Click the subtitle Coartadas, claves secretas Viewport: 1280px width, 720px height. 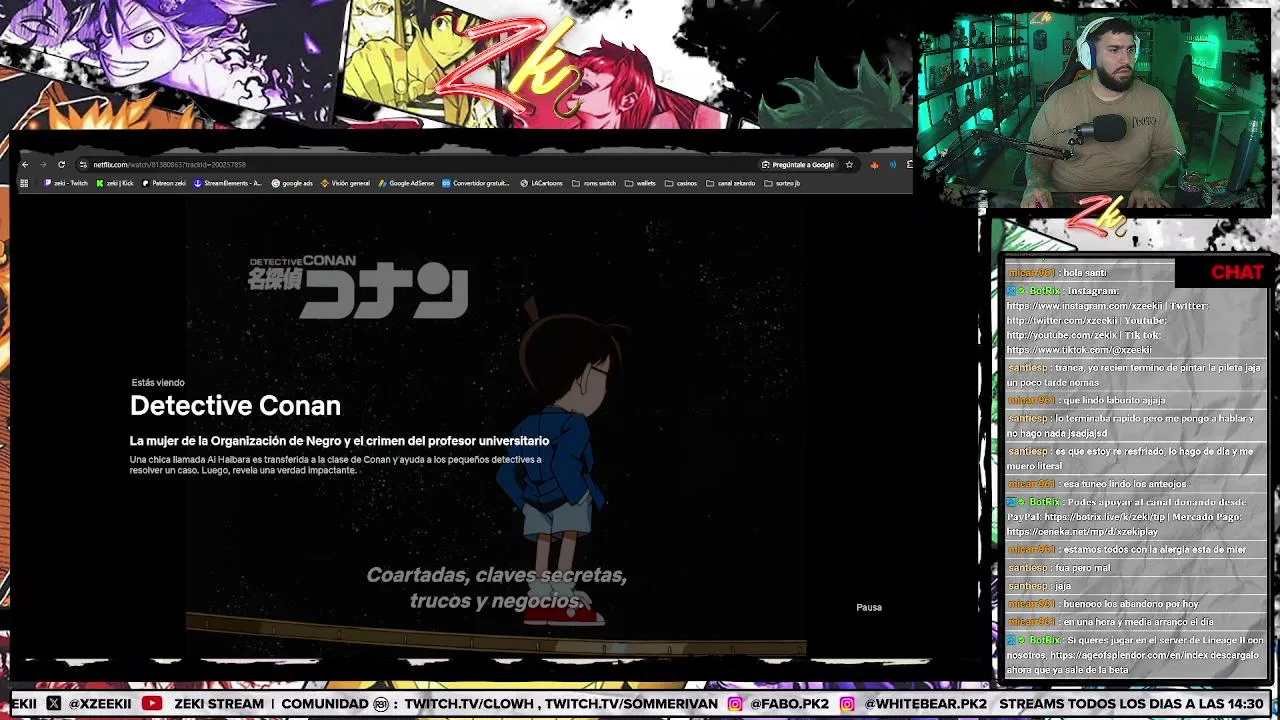tap(496, 575)
